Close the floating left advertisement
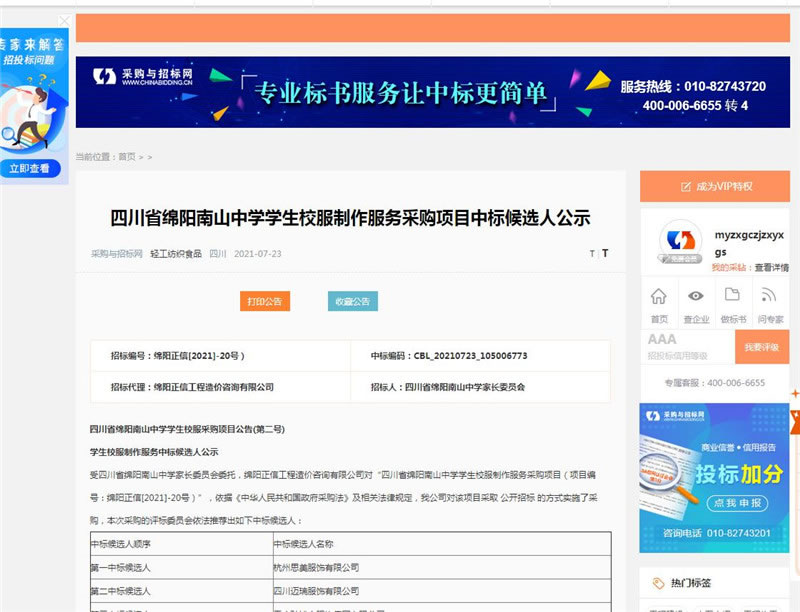 [x=65, y=20]
